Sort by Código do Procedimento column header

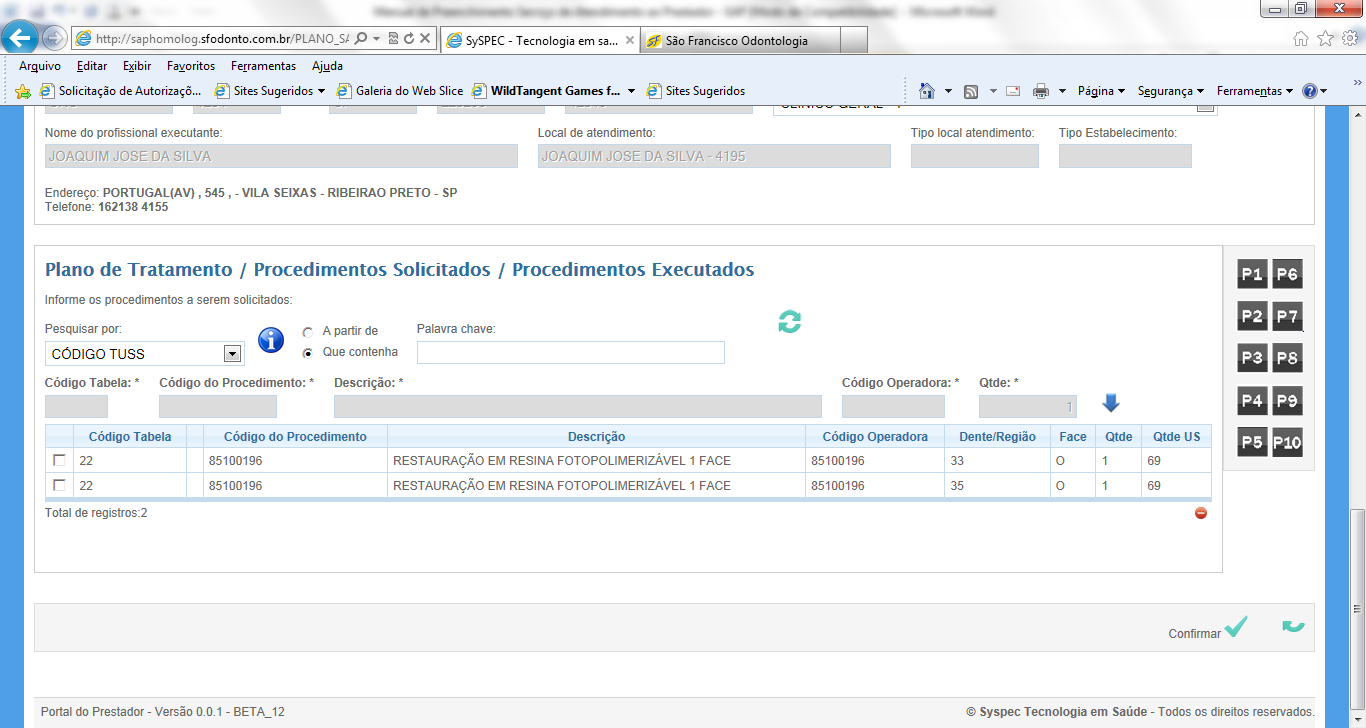click(x=295, y=437)
